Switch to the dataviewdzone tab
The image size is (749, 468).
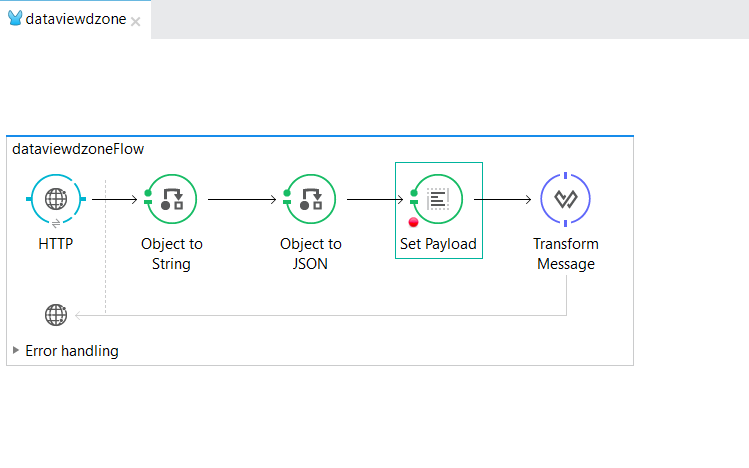click(75, 19)
